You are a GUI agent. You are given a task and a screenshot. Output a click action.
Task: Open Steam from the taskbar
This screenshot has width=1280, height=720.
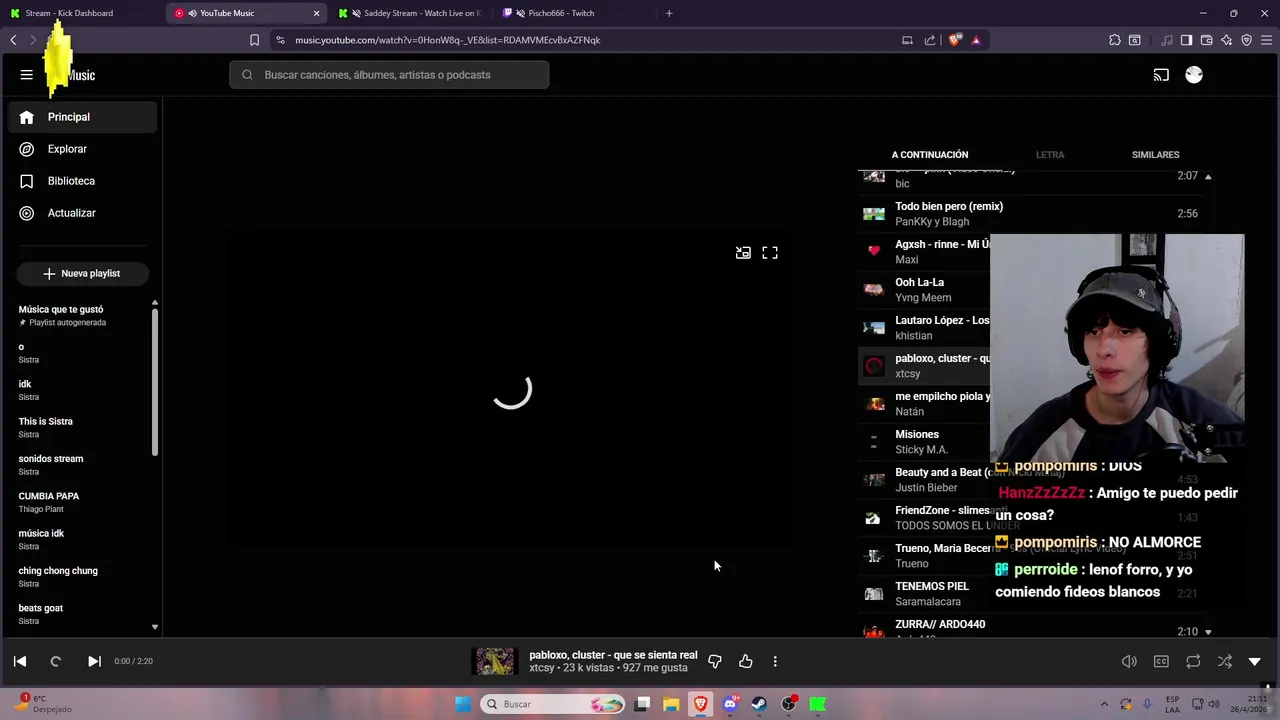tap(759, 704)
